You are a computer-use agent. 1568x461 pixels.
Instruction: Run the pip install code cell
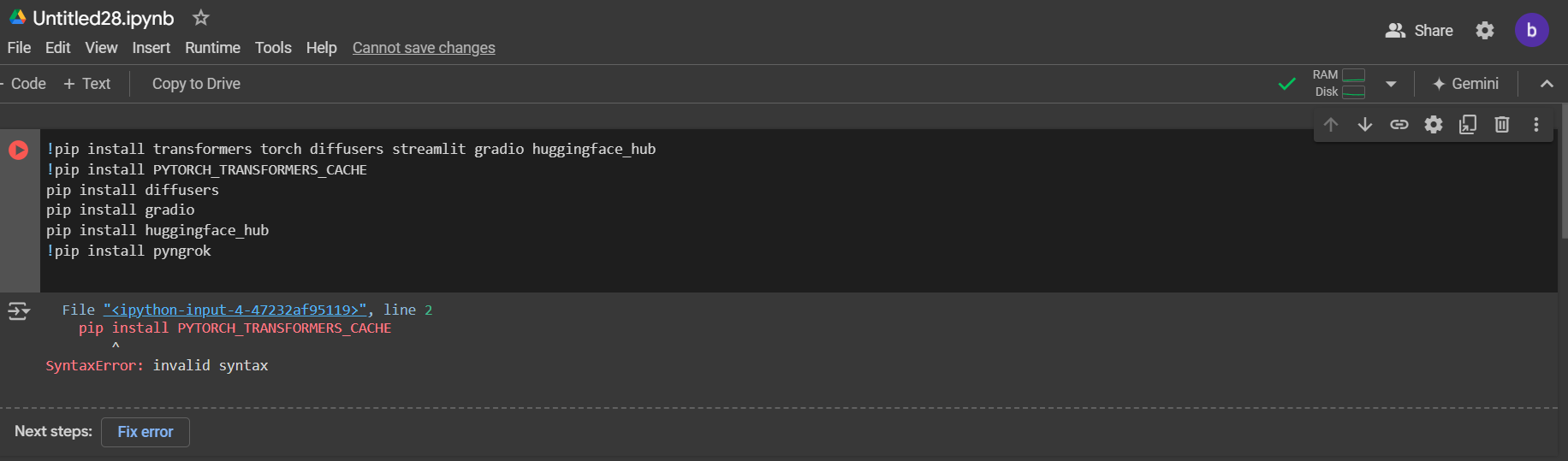coord(18,150)
